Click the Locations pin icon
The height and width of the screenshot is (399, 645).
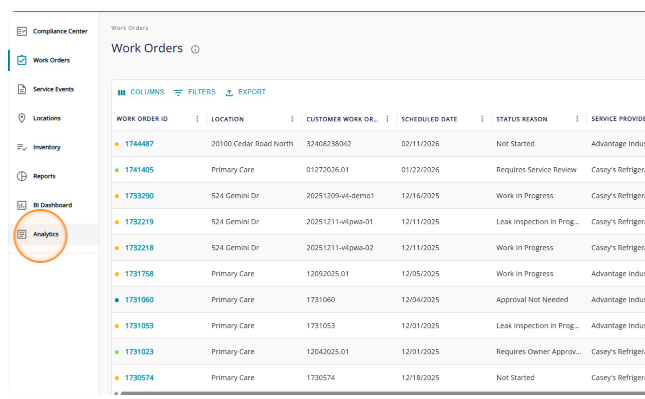pyautogui.click(x=22, y=118)
